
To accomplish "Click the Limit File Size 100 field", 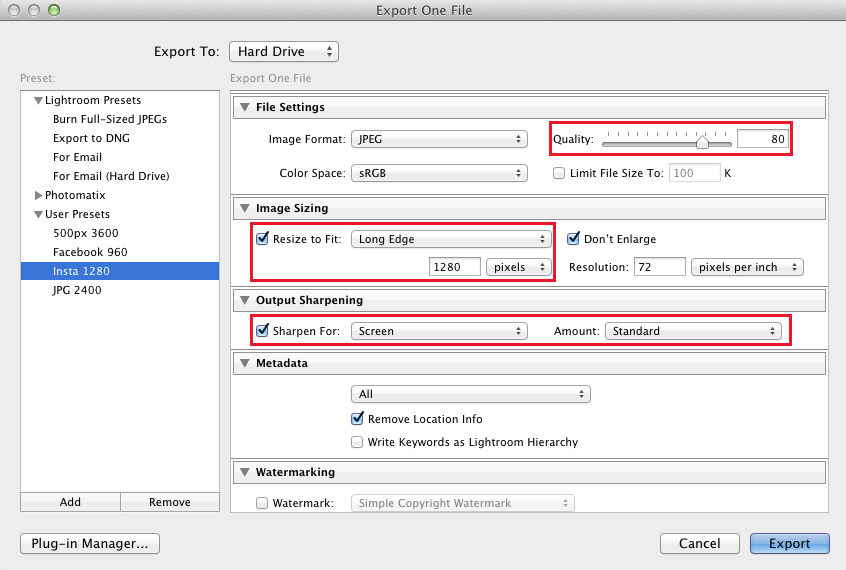I will [x=694, y=173].
